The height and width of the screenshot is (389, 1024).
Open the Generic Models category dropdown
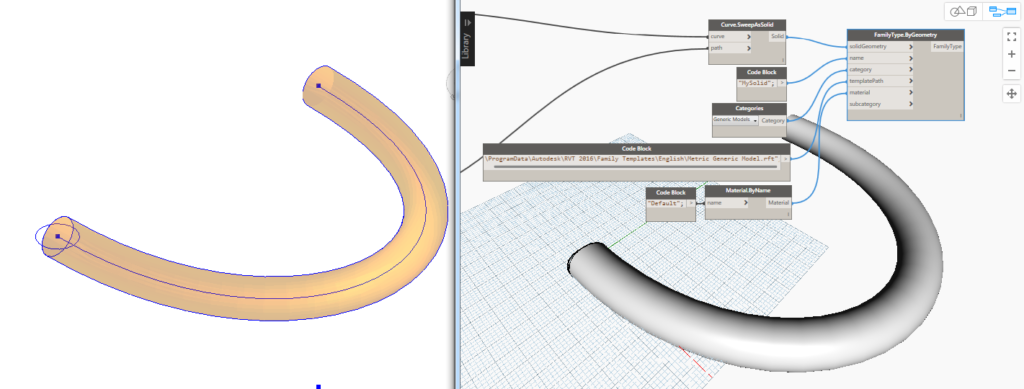pyautogui.click(x=735, y=120)
